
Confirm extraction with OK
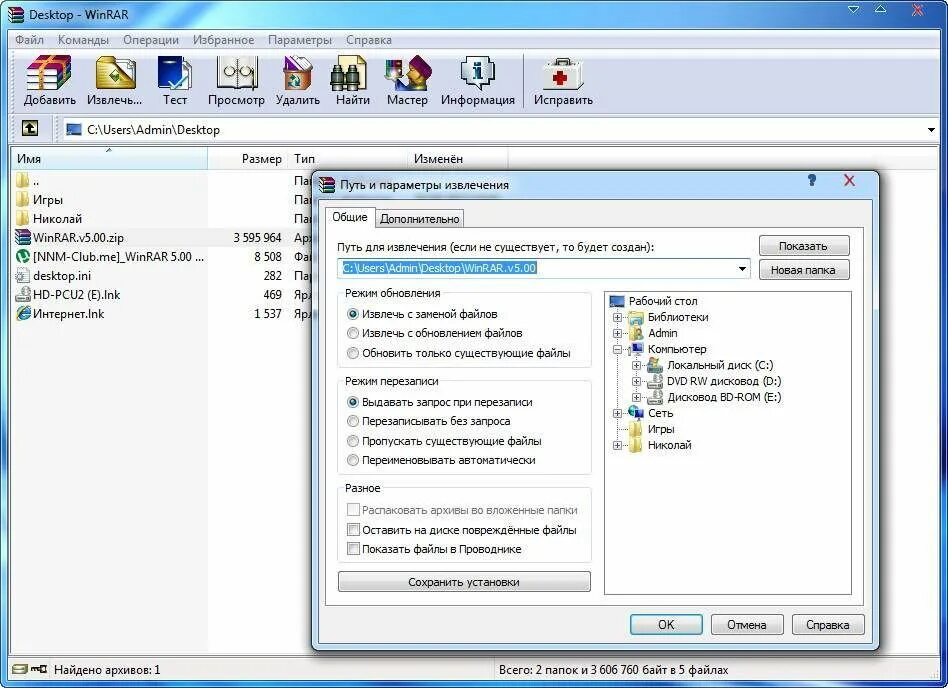[666, 625]
